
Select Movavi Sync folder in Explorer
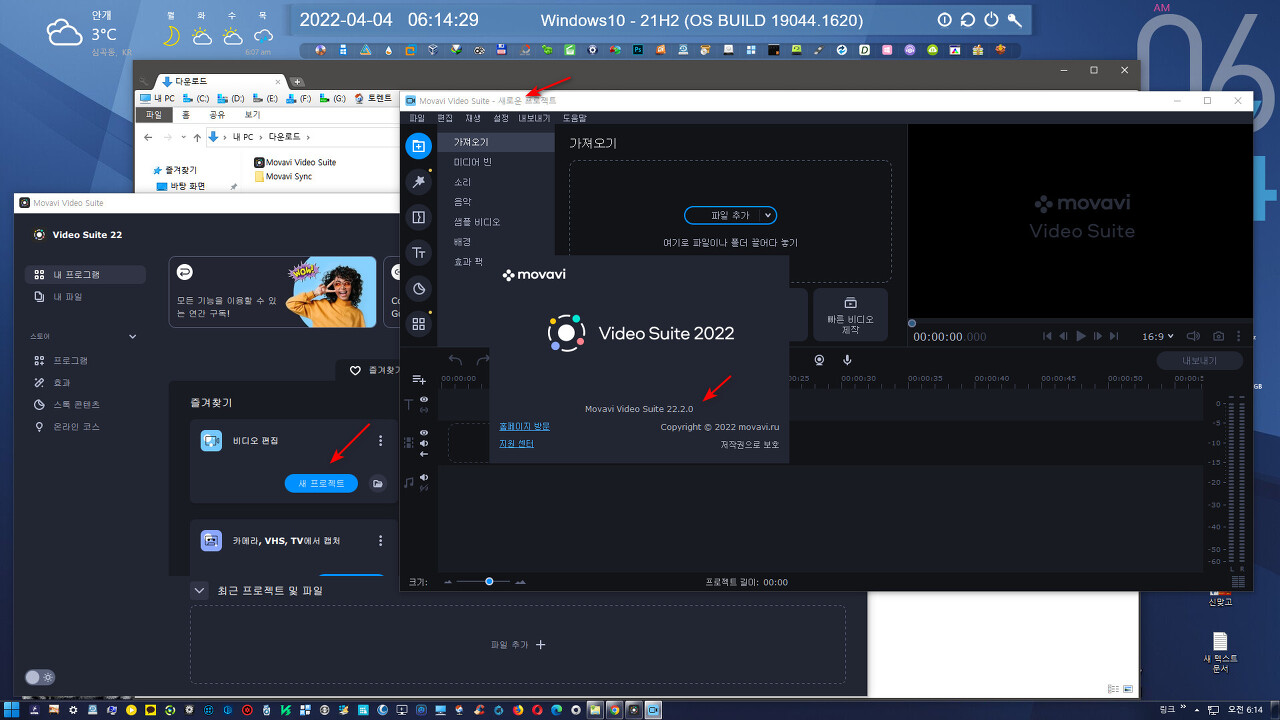(x=283, y=176)
